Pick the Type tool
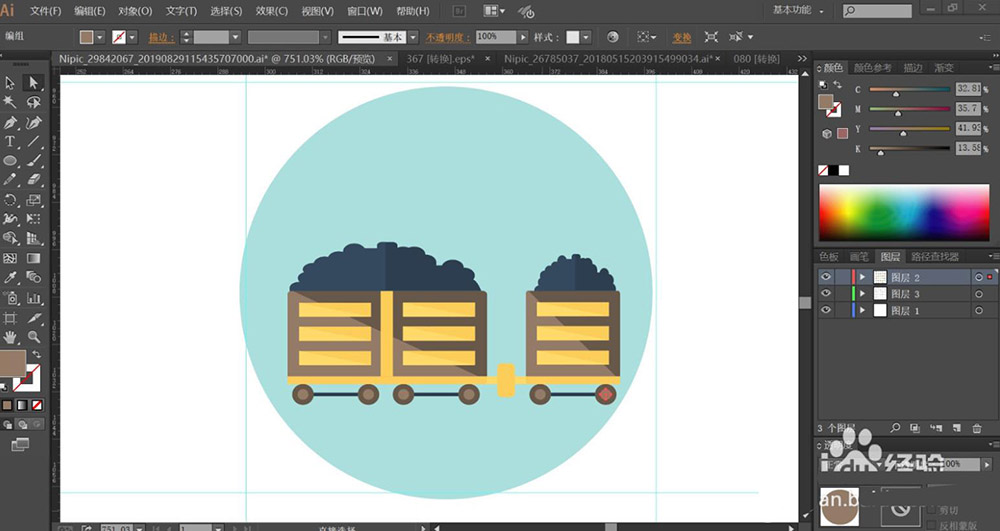This screenshot has width=1000, height=531. point(10,141)
